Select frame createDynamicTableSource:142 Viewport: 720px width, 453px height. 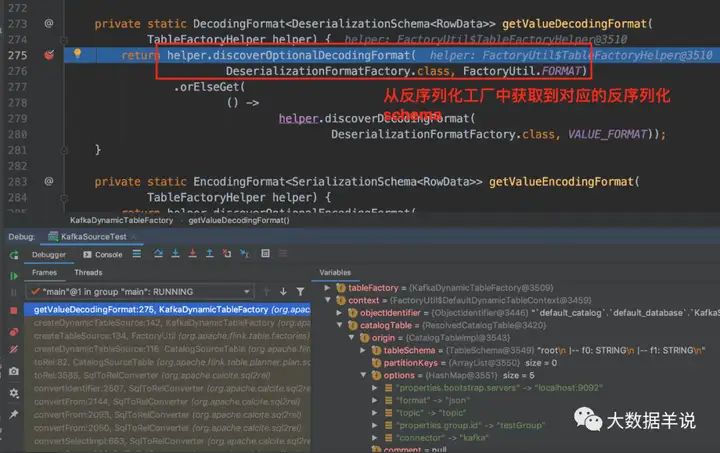(x=168, y=323)
